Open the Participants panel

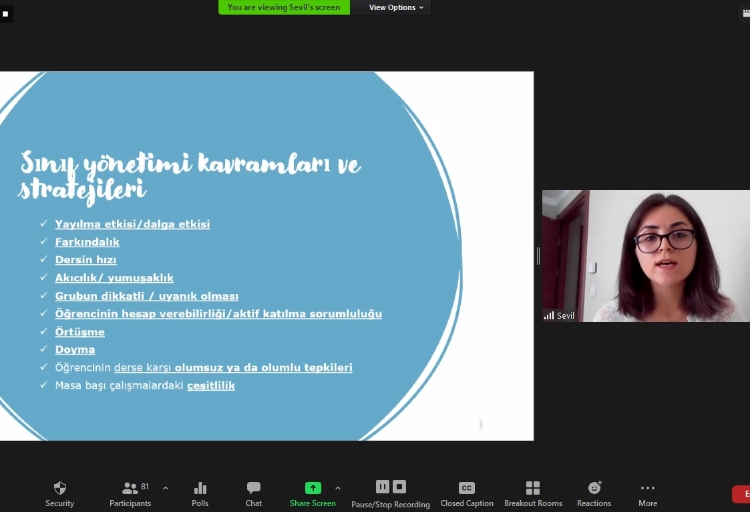pyautogui.click(x=130, y=488)
